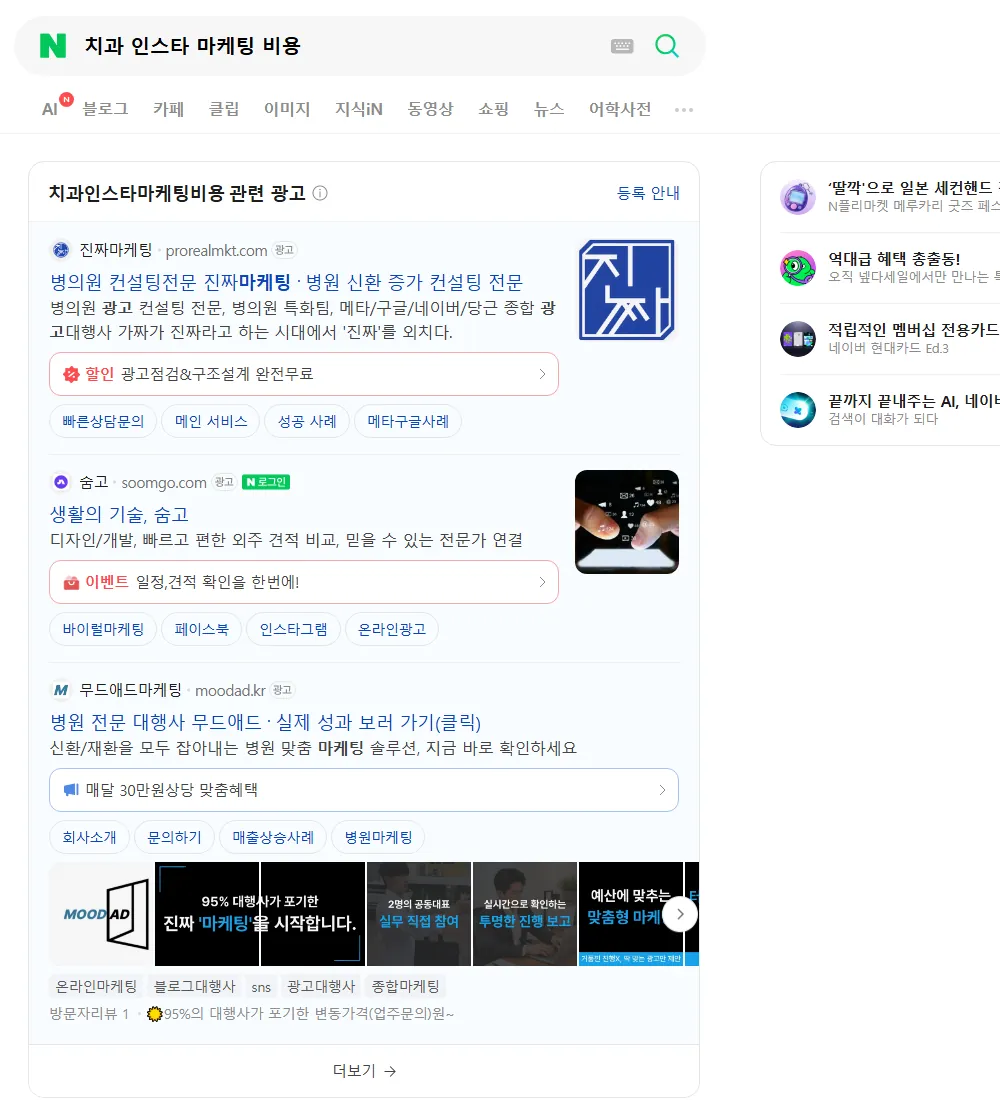The width and height of the screenshot is (1000, 1100).
Task: Expand more tabs with the three-dots icon
Action: pyautogui.click(x=684, y=109)
